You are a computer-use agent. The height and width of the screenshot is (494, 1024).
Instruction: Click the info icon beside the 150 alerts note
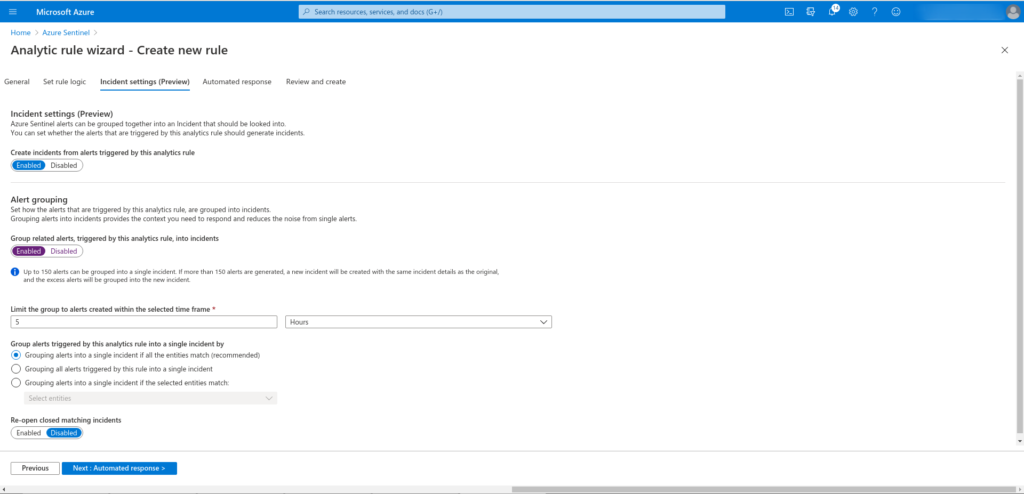(x=15, y=271)
